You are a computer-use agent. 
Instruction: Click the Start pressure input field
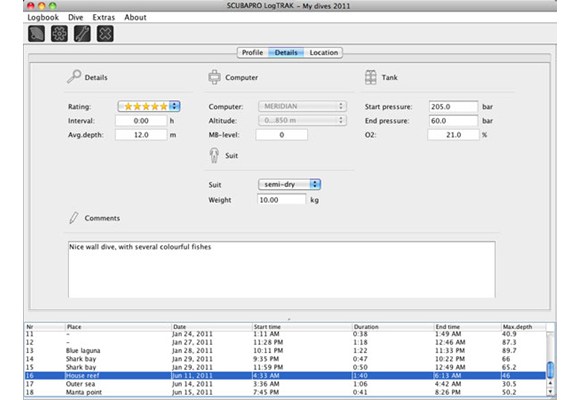(x=453, y=107)
